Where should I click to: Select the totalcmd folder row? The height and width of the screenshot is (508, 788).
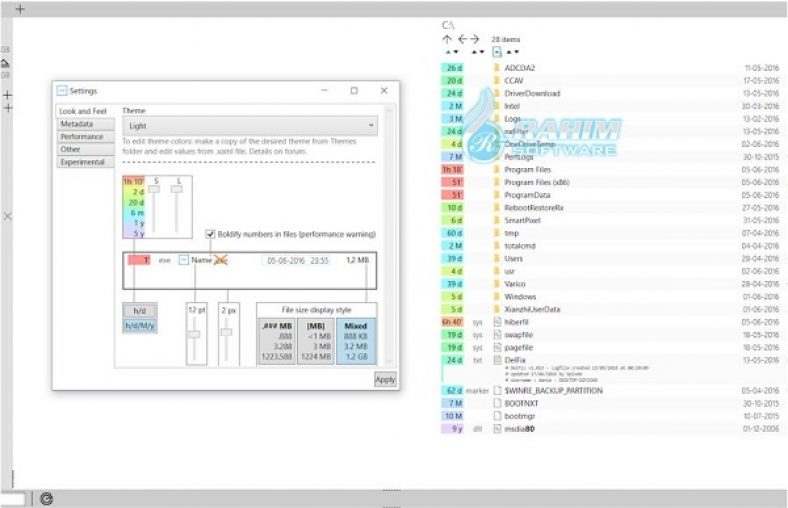tap(610, 246)
